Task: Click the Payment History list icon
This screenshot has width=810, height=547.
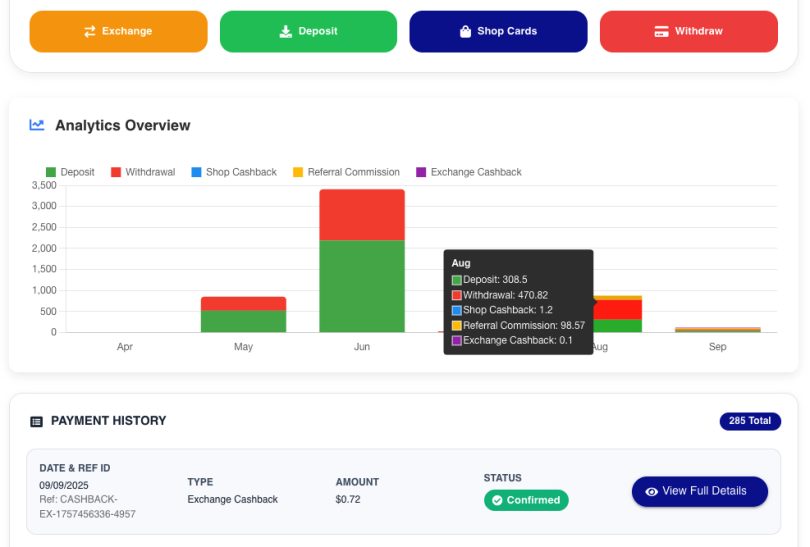Action: [x=37, y=422]
